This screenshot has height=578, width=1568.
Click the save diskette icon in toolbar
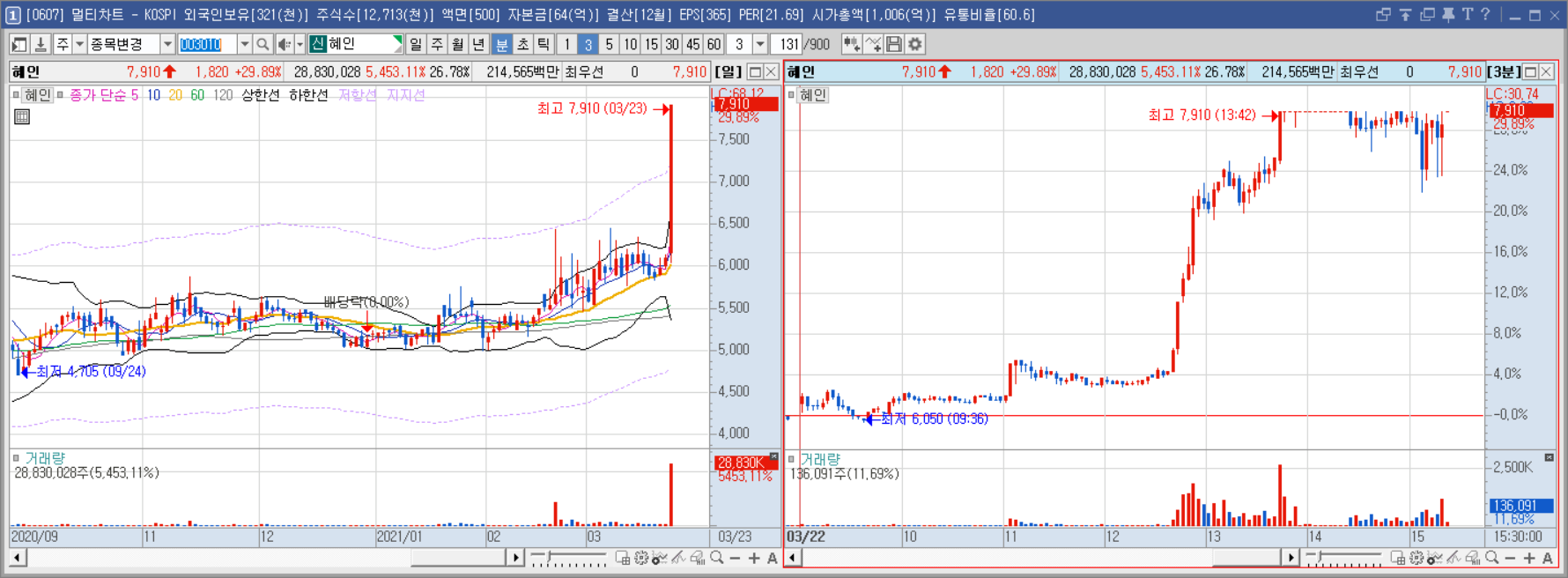click(x=894, y=44)
